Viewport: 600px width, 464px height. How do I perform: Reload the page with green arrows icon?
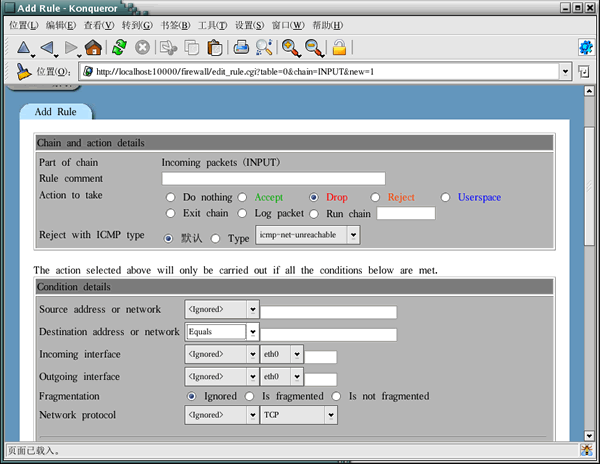pos(119,48)
